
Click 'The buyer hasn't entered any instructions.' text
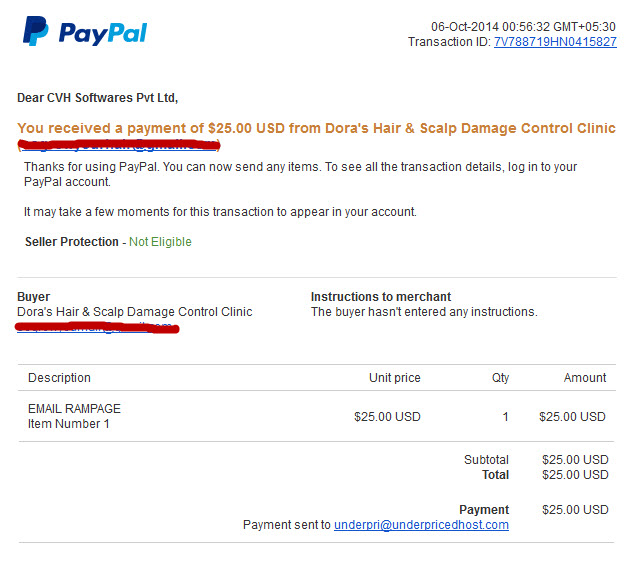coord(424,312)
